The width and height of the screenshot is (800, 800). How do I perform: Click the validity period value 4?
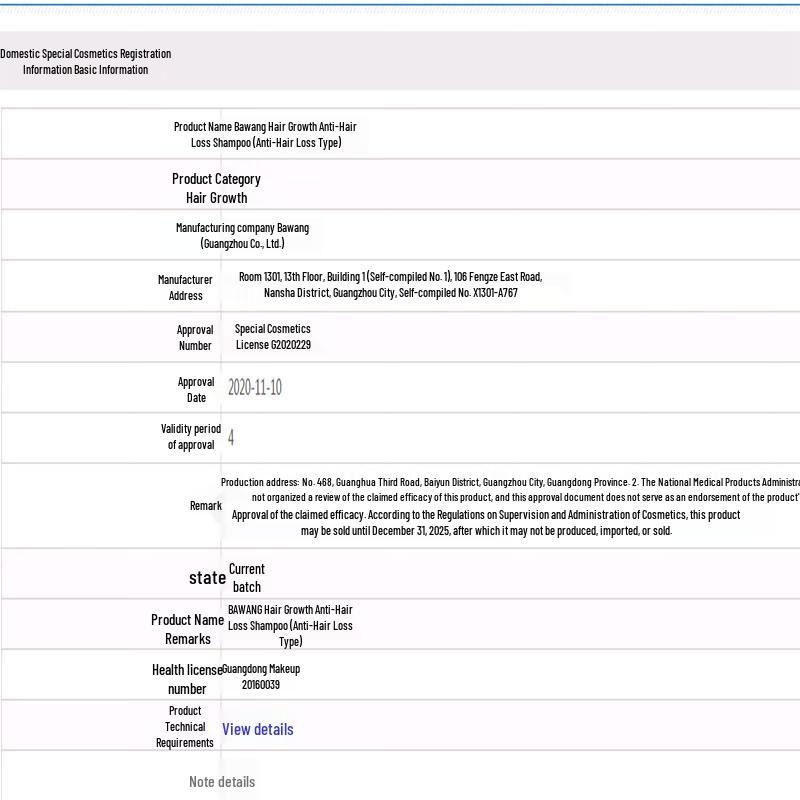point(231,437)
